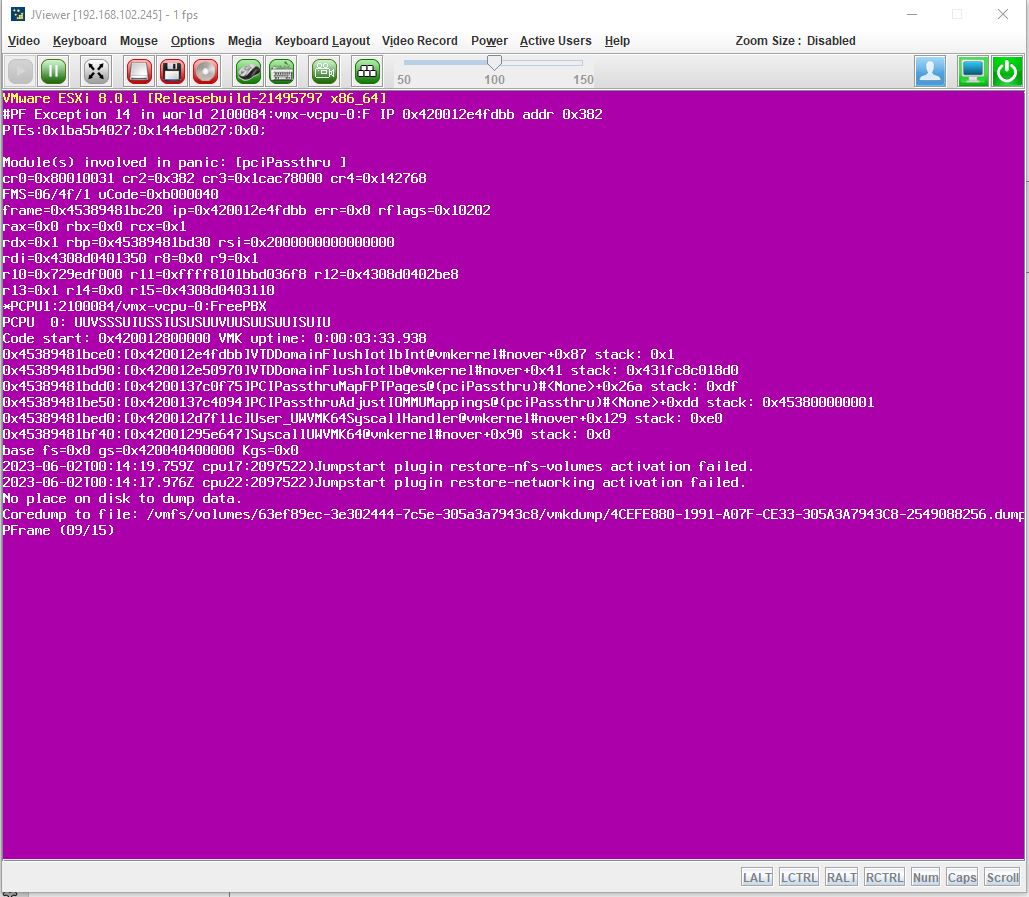Open the hotkeys toolbar icon
The image size is (1029, 897).
point(367,71)
